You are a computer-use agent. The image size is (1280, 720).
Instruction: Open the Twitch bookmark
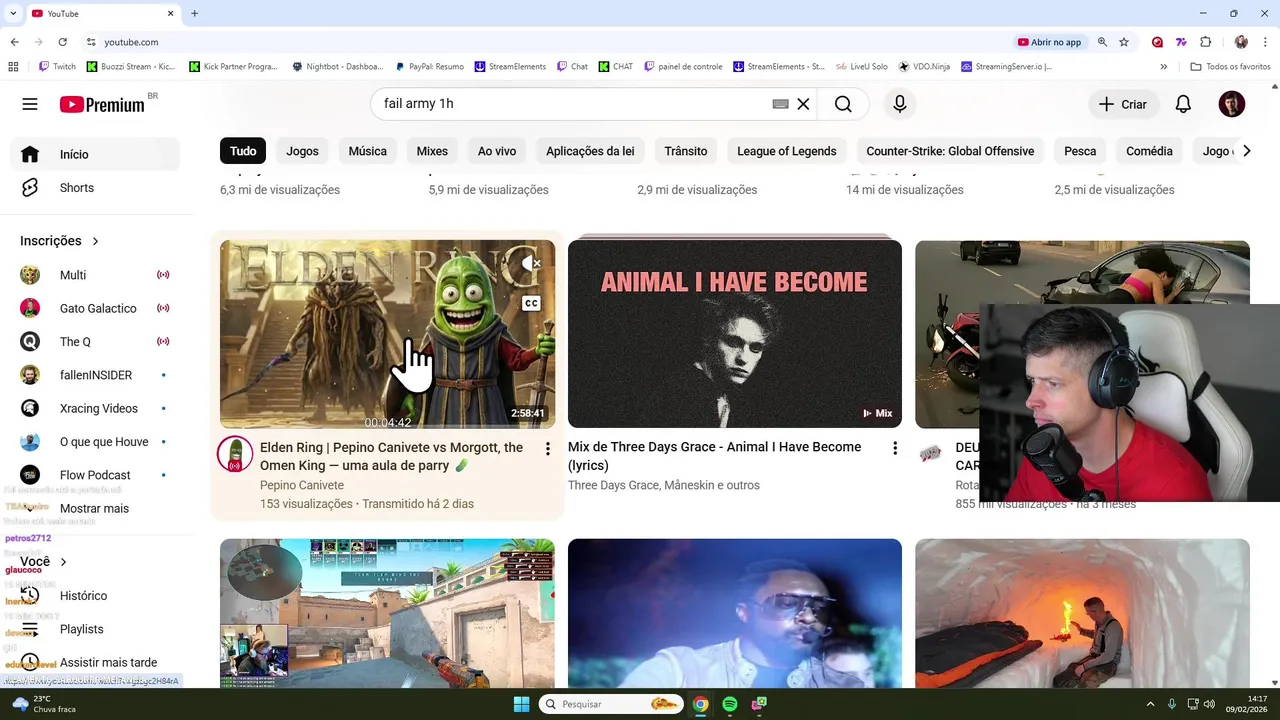[x=57, y=67]
